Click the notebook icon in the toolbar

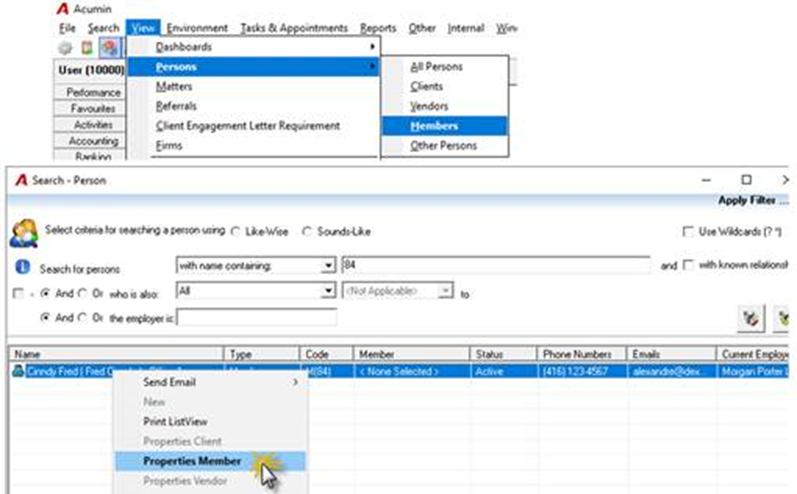tap(87, 48)
